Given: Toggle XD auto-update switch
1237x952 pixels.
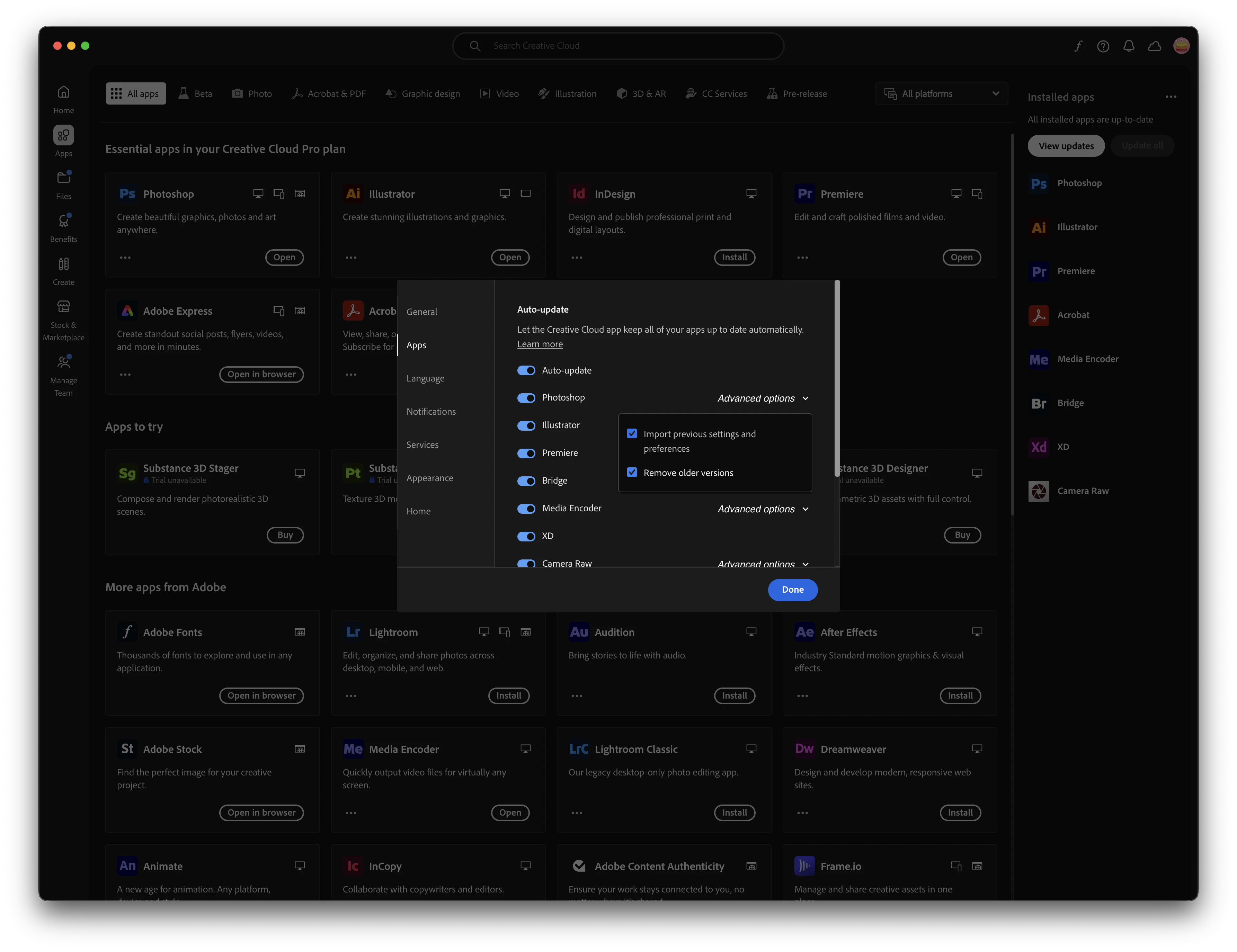Looking at the screenshot, I should (x=526, y=536).
